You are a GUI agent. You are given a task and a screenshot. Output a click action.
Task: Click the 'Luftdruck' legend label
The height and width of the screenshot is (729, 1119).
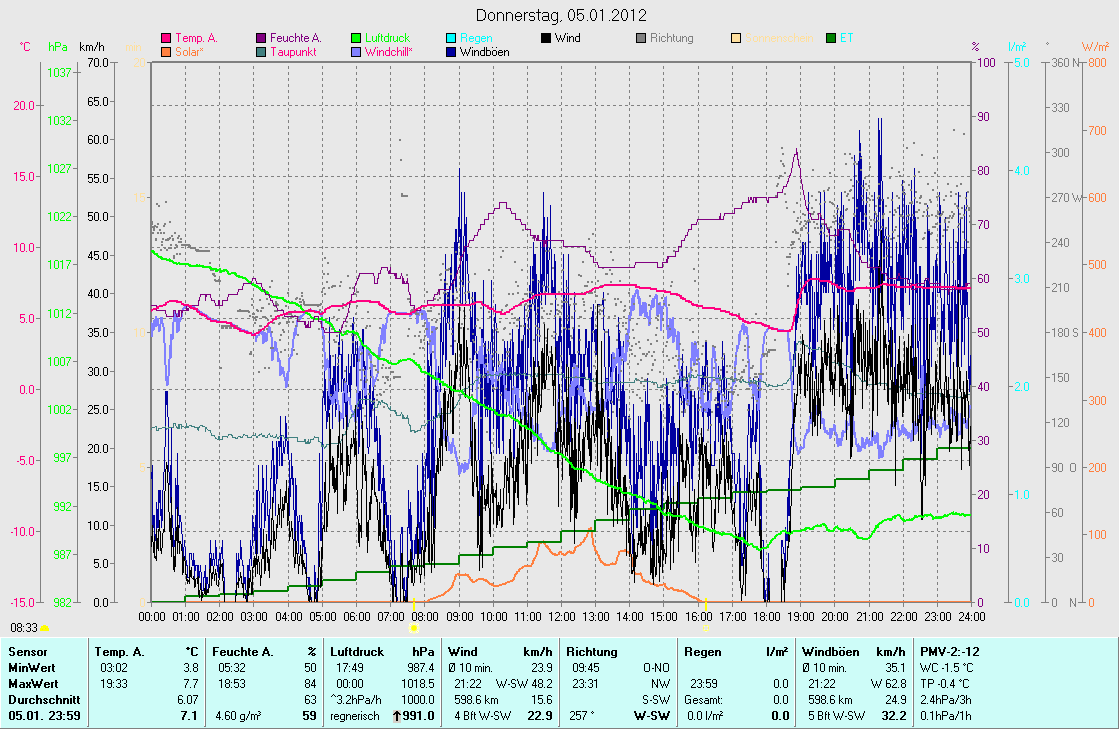[x=388, y=39]
